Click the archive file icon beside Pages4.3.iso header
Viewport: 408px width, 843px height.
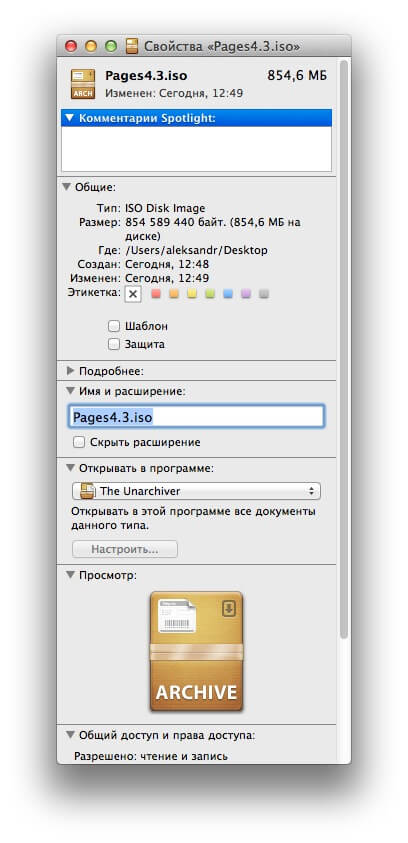pyautogui.click(x=83, y=83)
